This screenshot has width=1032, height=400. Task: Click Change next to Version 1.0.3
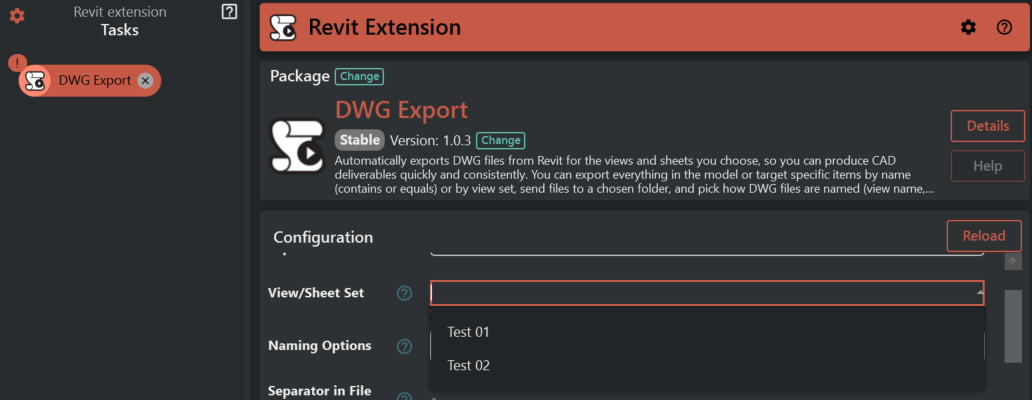(x=500, y=140)
